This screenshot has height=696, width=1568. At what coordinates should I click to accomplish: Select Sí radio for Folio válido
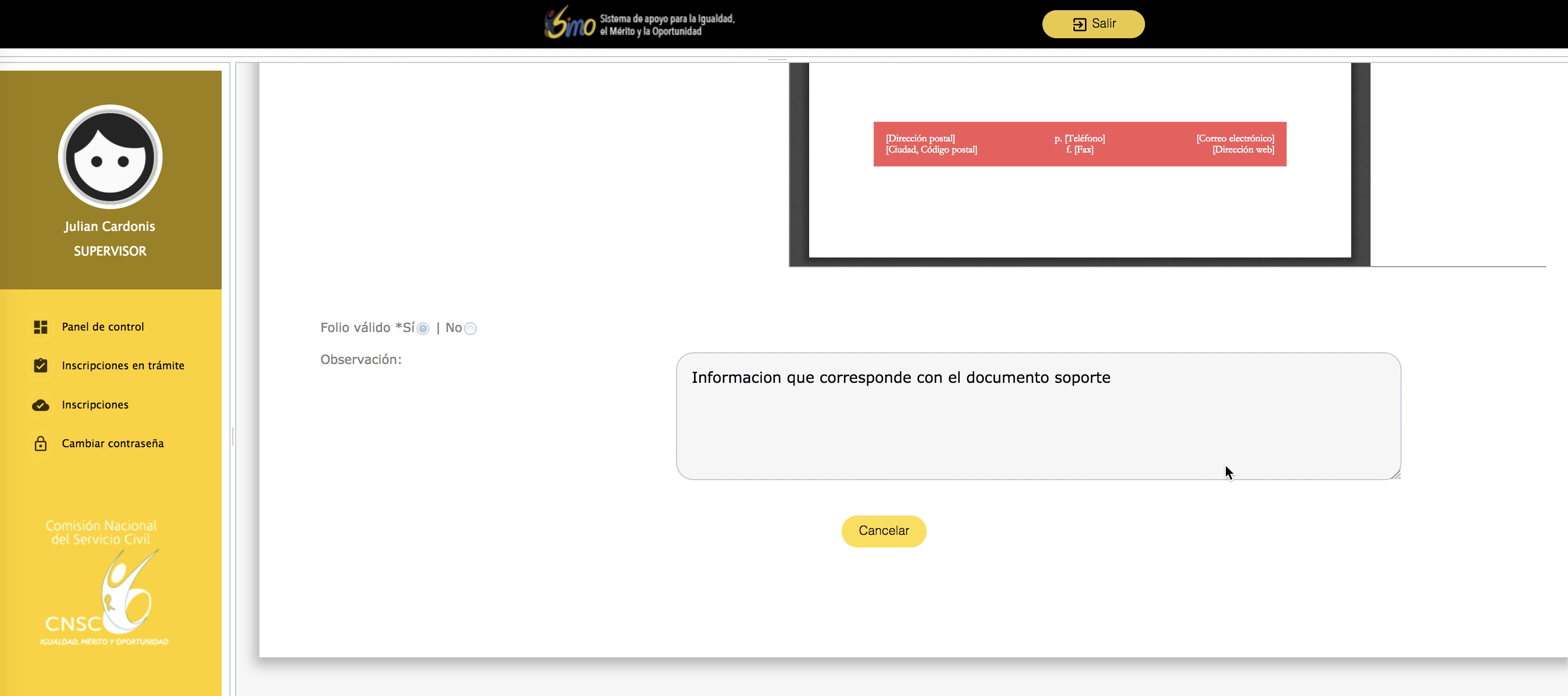[423, 329]
